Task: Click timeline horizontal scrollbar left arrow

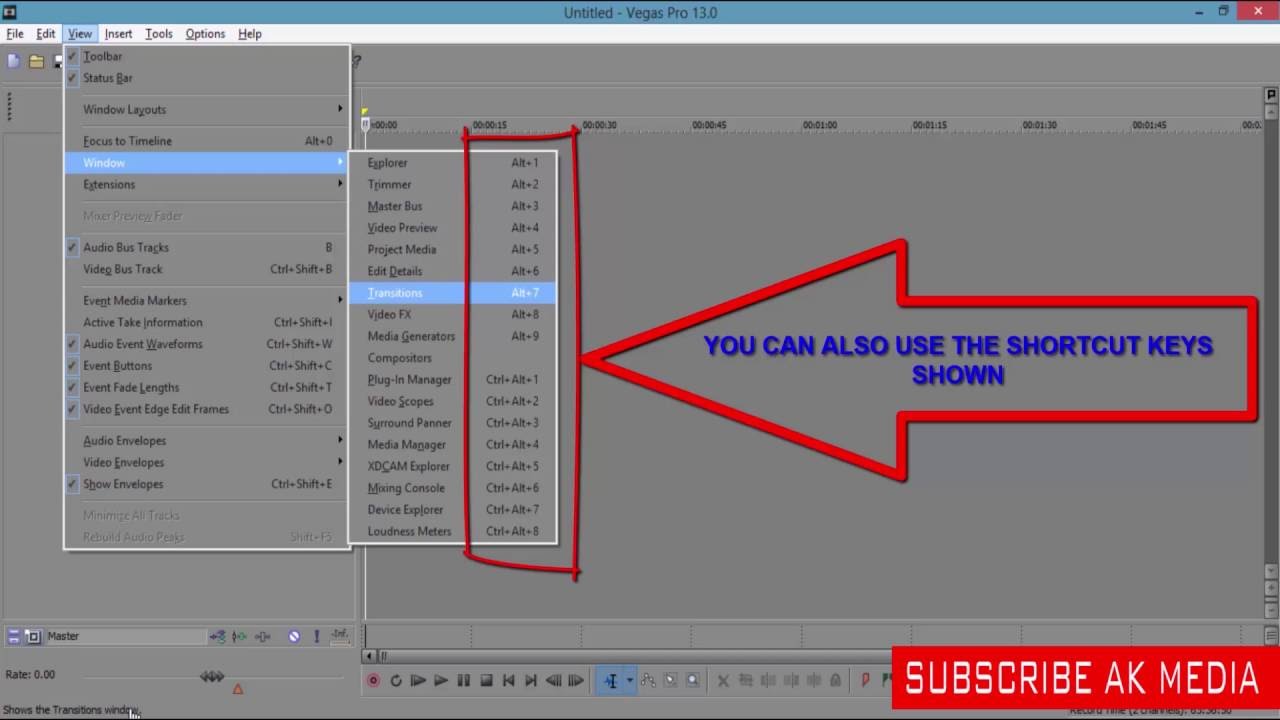Action: point(371,656)
